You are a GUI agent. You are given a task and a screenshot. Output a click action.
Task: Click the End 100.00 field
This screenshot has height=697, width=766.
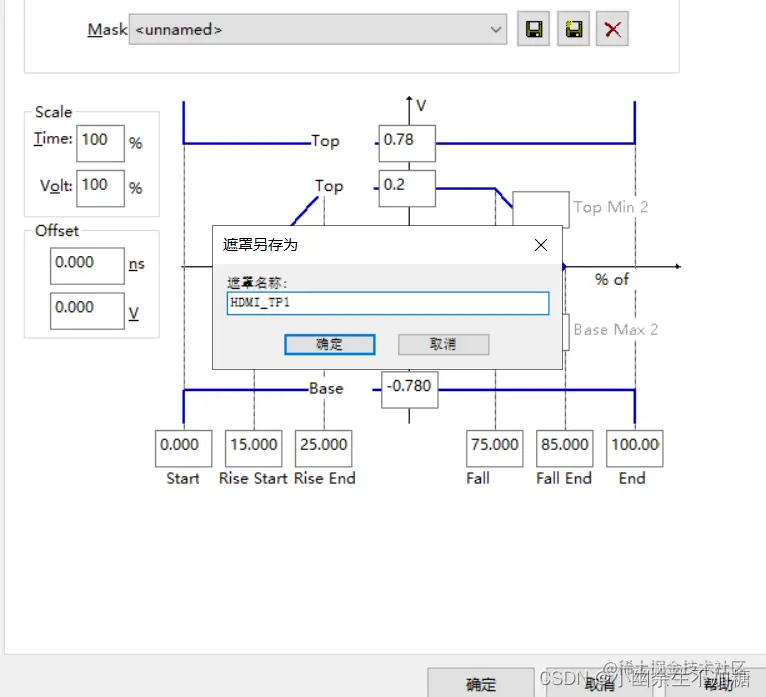(635, 448)
